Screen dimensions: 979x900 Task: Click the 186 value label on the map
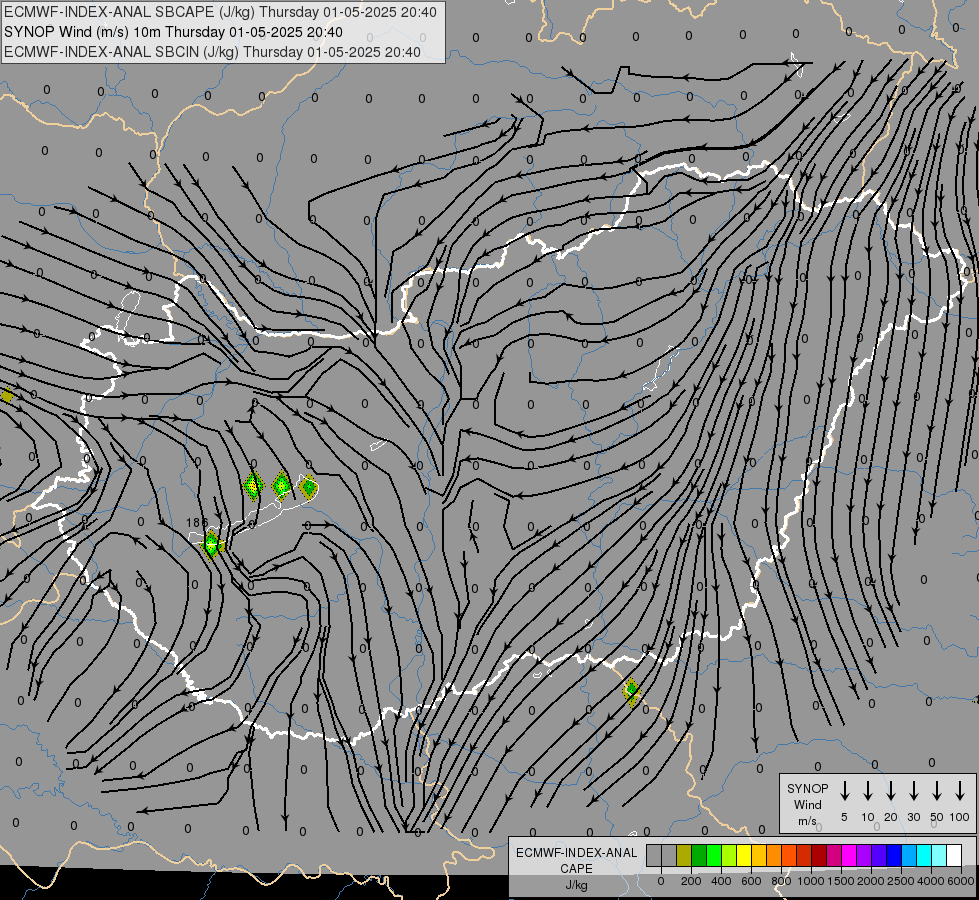coord(197,522)
